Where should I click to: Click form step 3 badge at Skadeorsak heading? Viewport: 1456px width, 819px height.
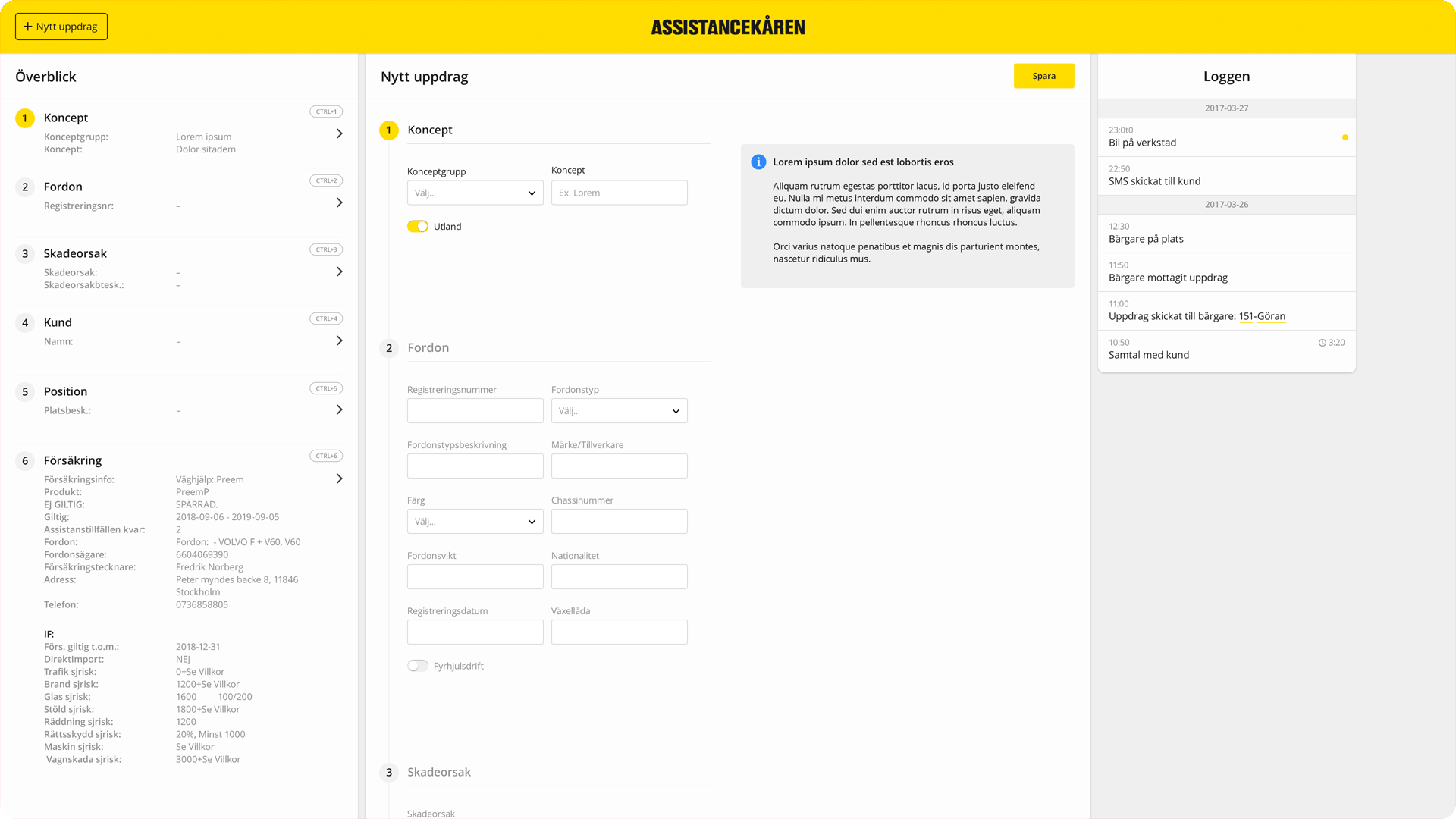pyautogui.click(x=389, y=772)
